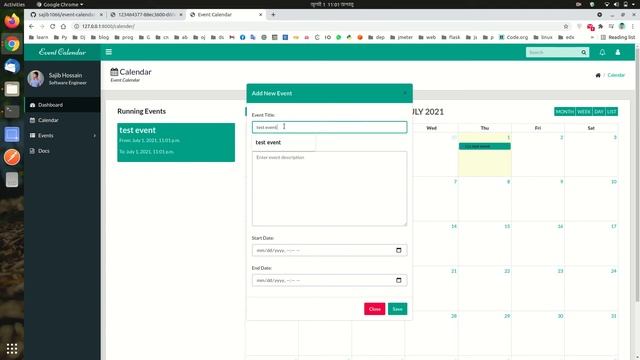
Task: Open the test event running card
Action: [x=176, y=142]
